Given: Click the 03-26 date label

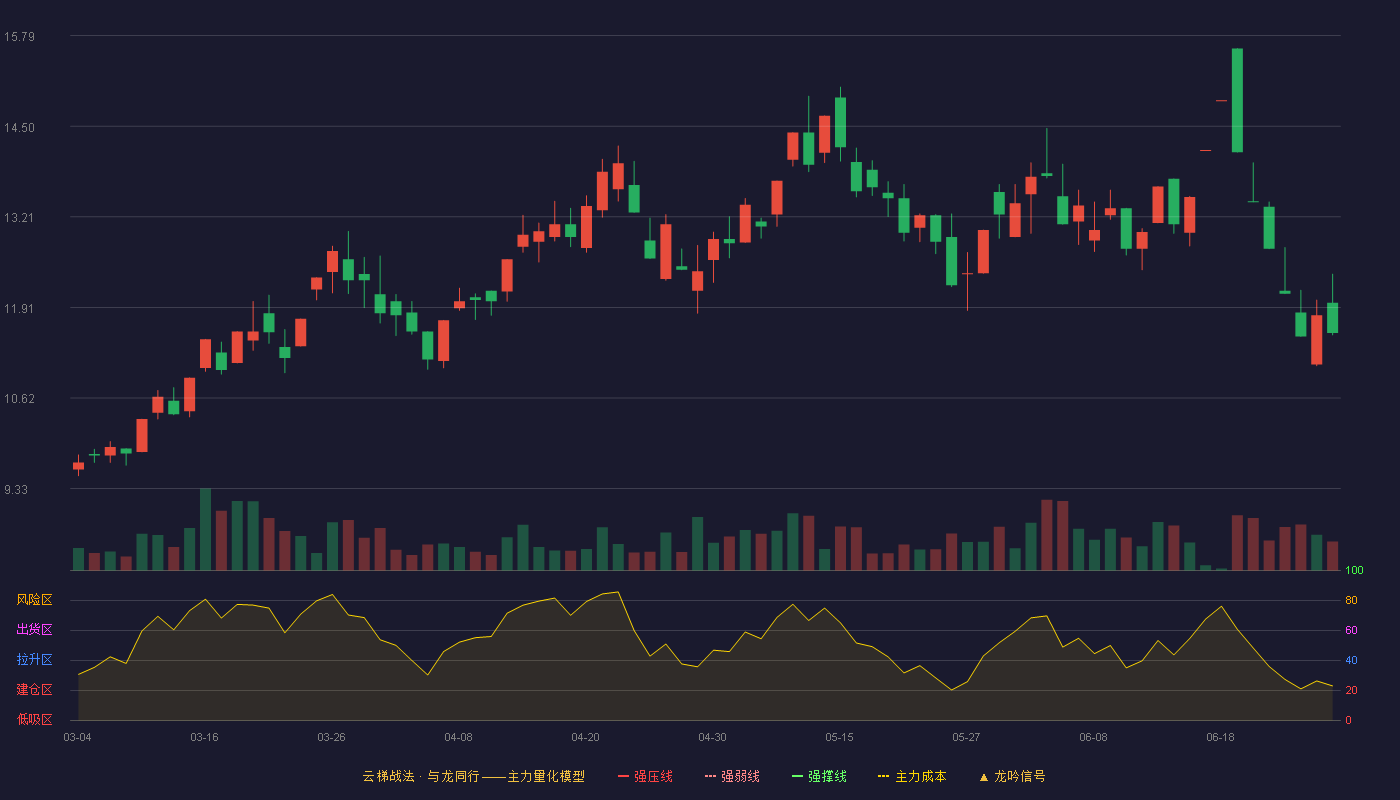Looking at the screenshot, I should 331,737.
